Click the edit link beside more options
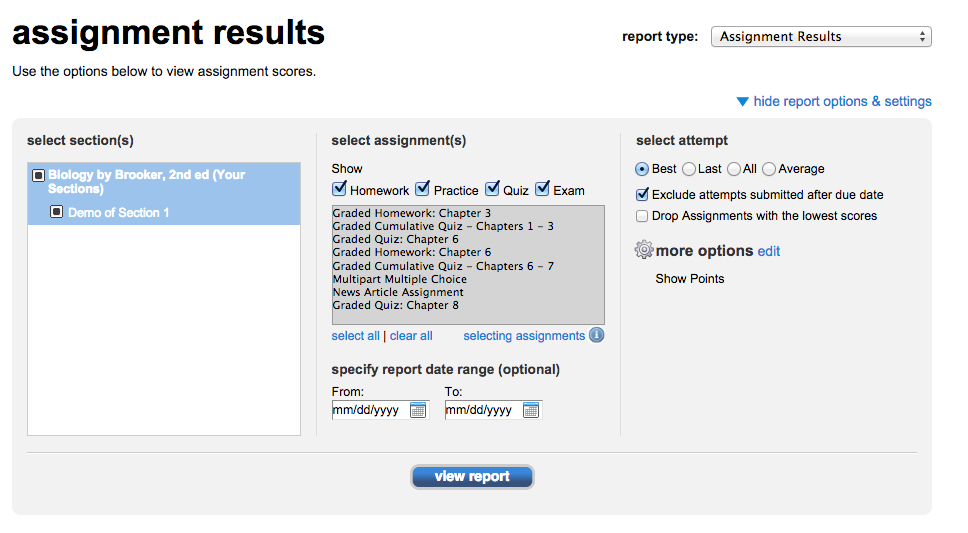The image size is (968, 533). [769, 251]
